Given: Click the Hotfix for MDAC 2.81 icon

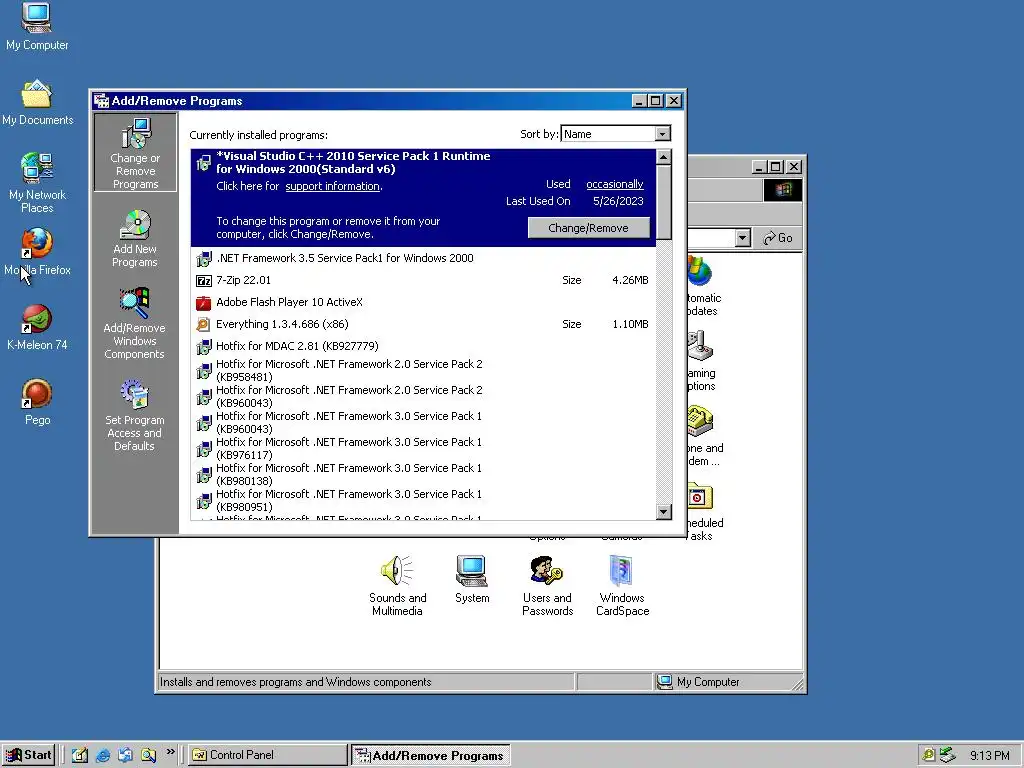Looking at the screenshot, I should click(204, 347).
